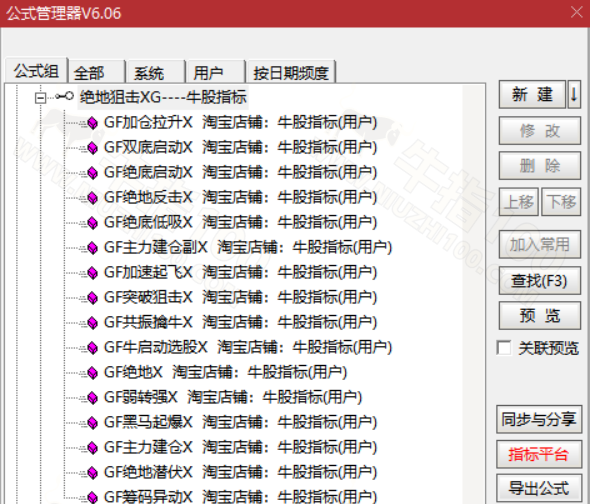Toggle the 关联预览 checkbox
The height and width of the screenshot is (504, 590).
coord(504,348)
